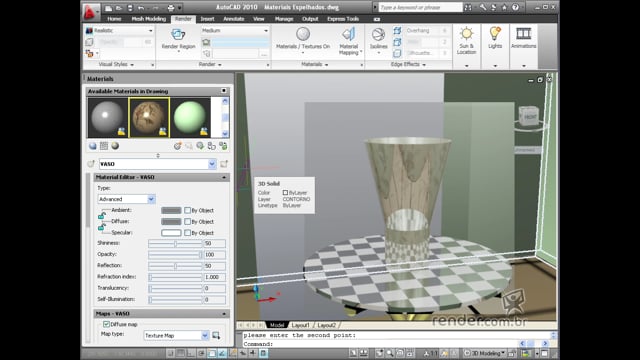Screen dimensions: 640x360
Task: Open the AutoCAD application menu button
Action: (90, 12)
